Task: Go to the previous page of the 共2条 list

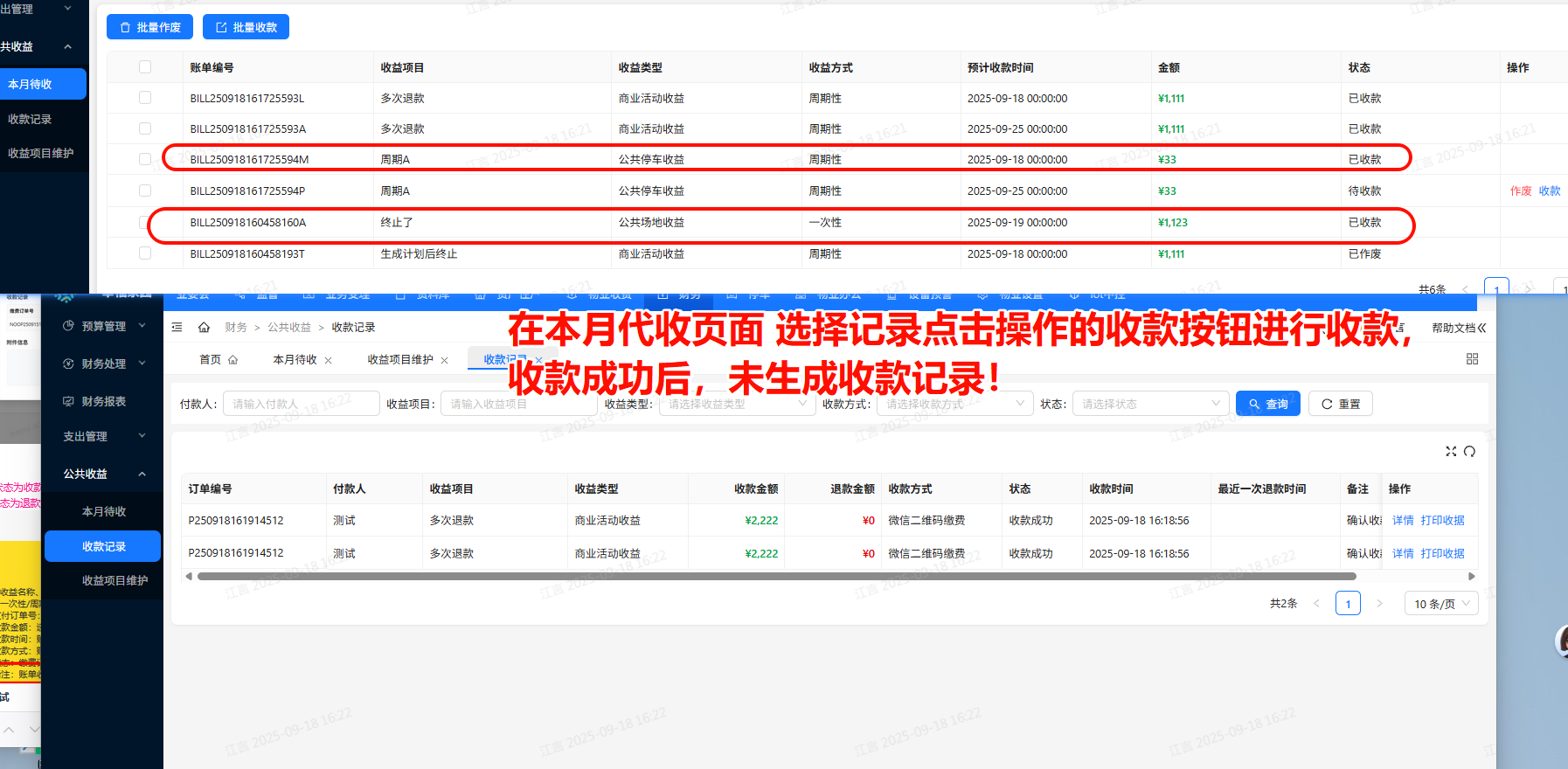Action: (x=1316, y=604)
